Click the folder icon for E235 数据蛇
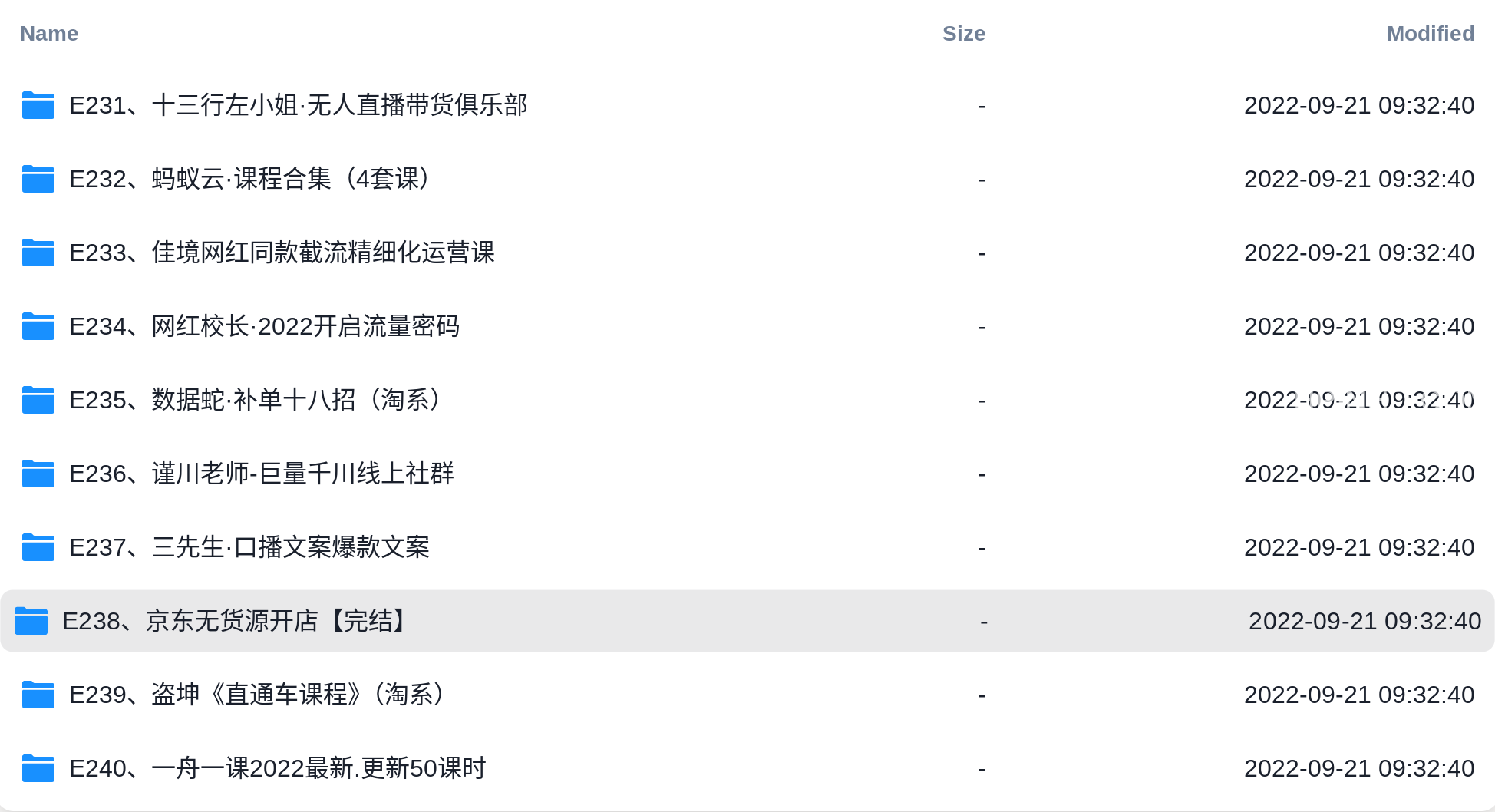Screen dimensions: 1495x812 pos(38,400)
